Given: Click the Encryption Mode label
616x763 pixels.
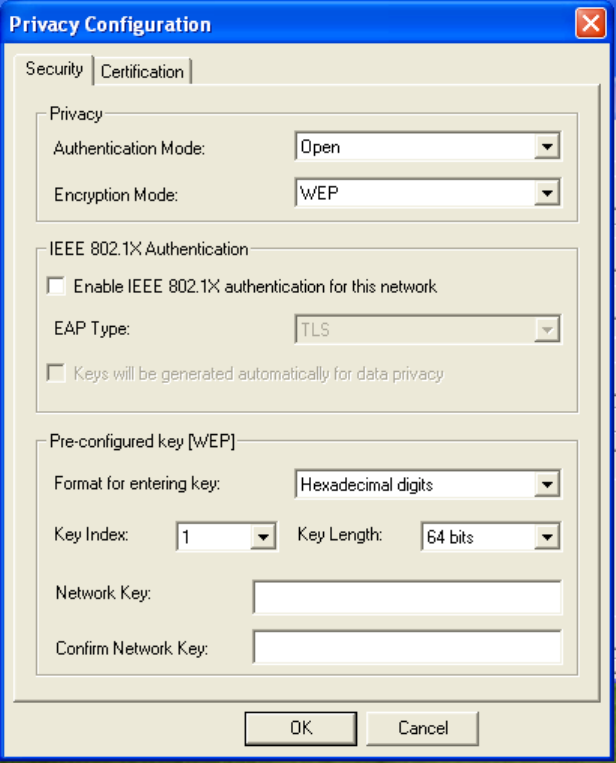Looking at the screenshot, I should point(115,195).
